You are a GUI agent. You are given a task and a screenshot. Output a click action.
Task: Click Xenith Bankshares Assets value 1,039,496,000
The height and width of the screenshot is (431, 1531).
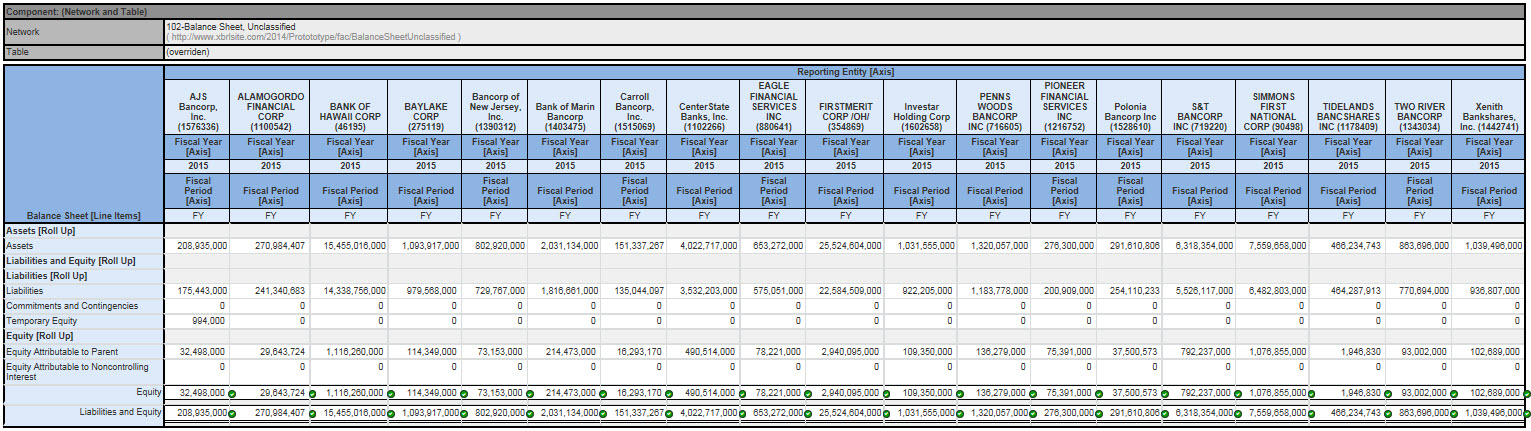tap(1493, 245)
